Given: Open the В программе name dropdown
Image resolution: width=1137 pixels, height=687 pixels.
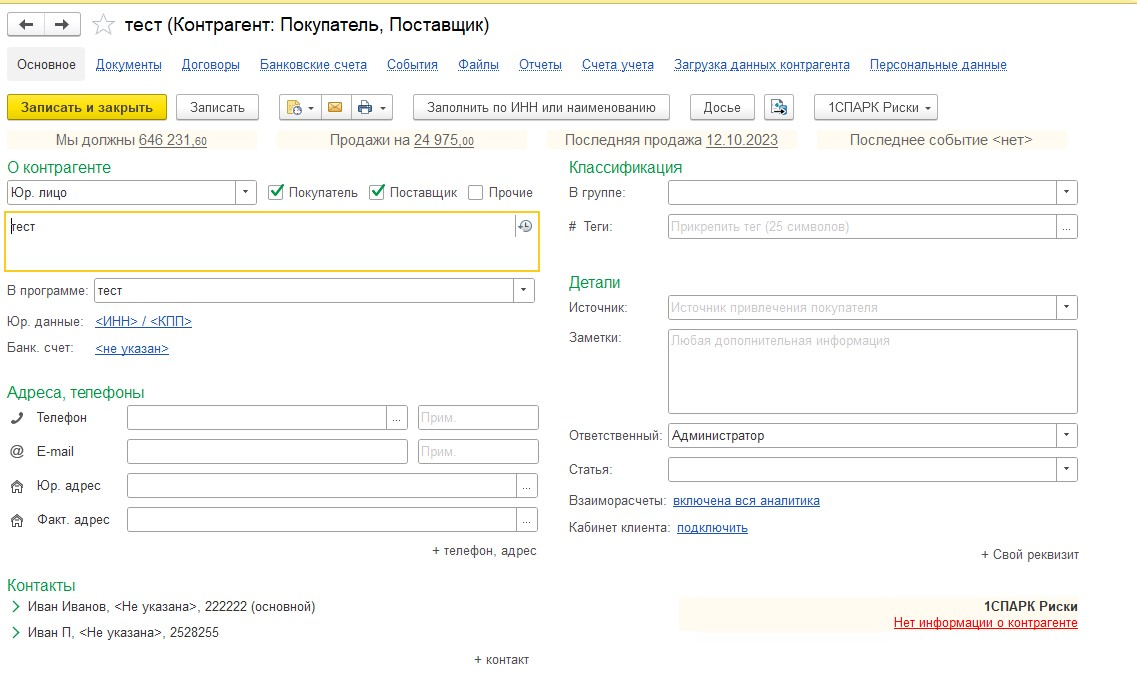Looking at the screenshot, I should 524,290.
